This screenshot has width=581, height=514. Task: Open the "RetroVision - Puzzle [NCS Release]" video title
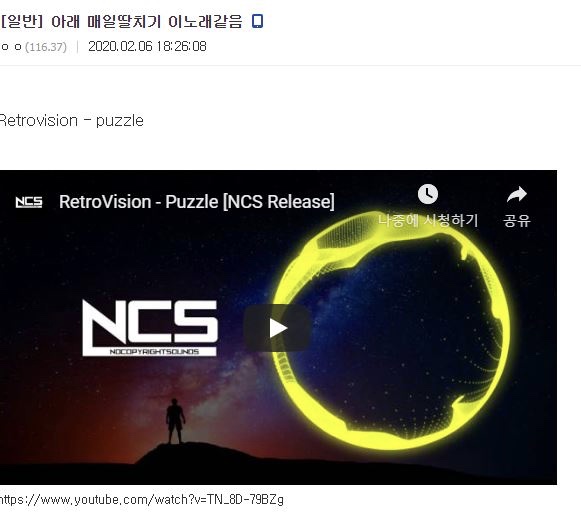point(197,202)
